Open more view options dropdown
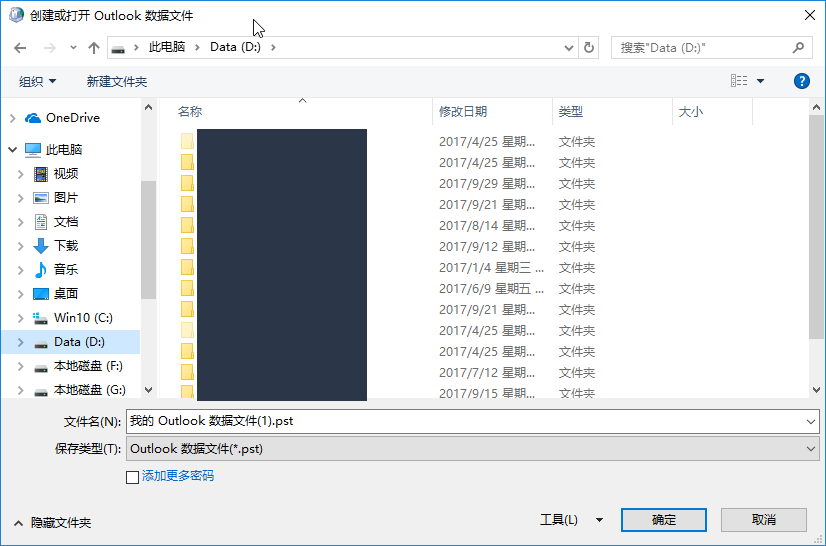 pos(760,81)
